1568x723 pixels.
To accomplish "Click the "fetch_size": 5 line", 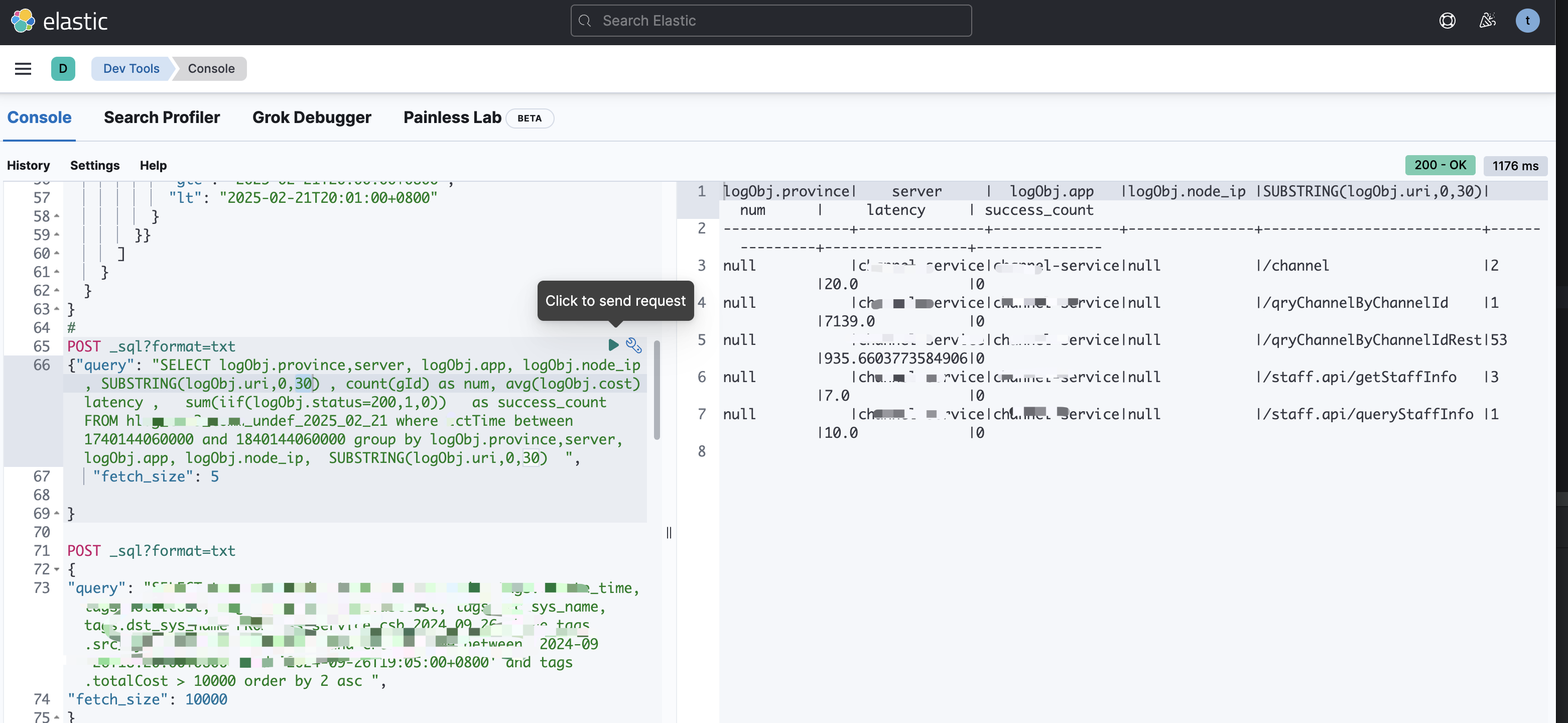I will pos(155,476).
